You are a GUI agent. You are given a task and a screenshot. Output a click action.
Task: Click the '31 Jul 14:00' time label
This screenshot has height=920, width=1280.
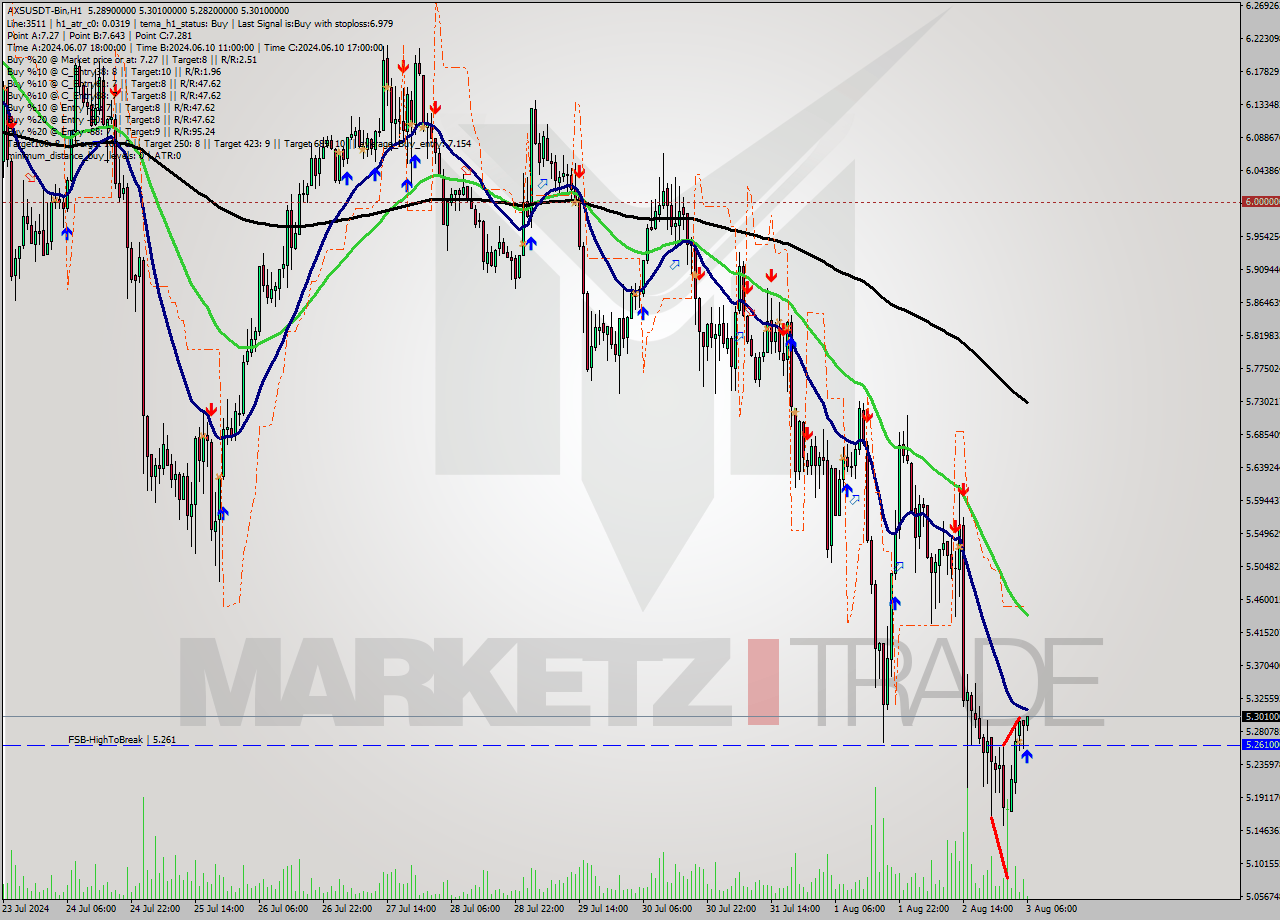[795, 909]
